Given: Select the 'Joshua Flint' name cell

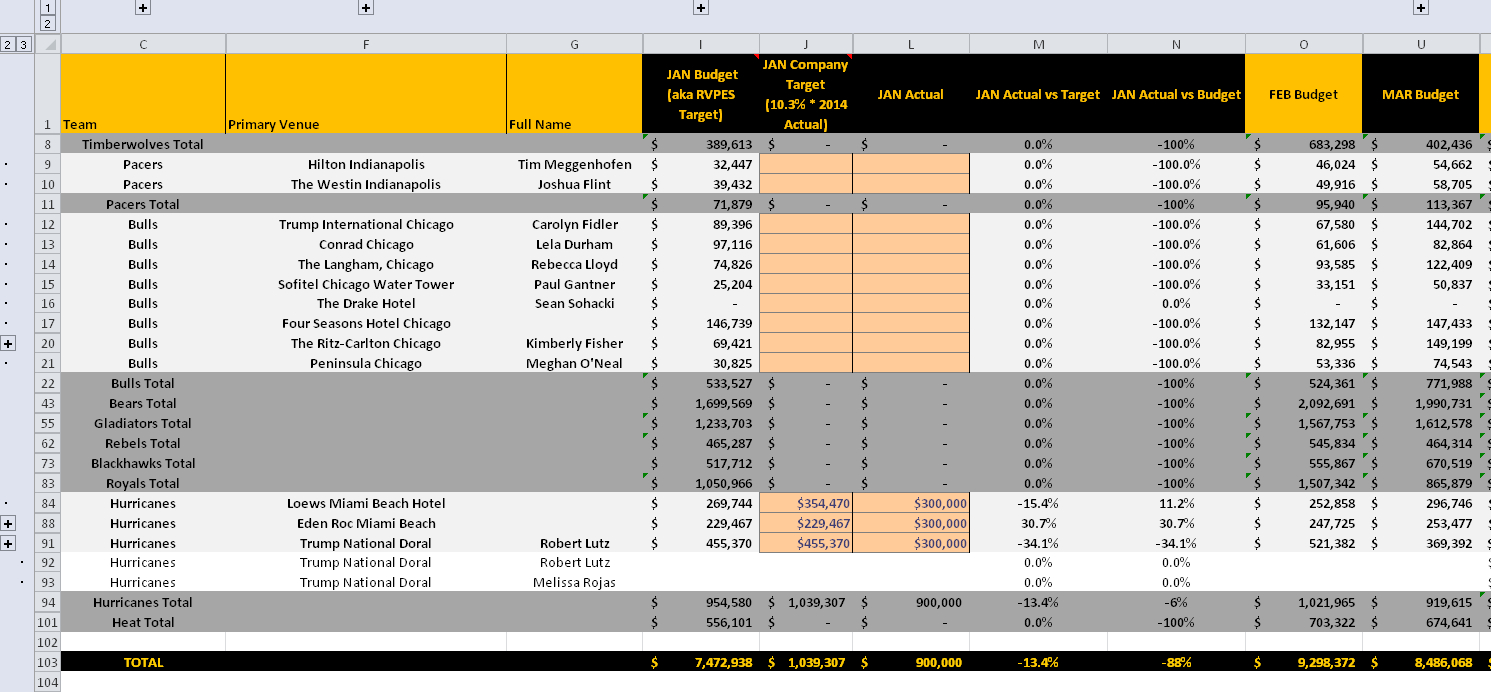Looking at the screenshot, I should pyautogui.click(x=574, y=184).
